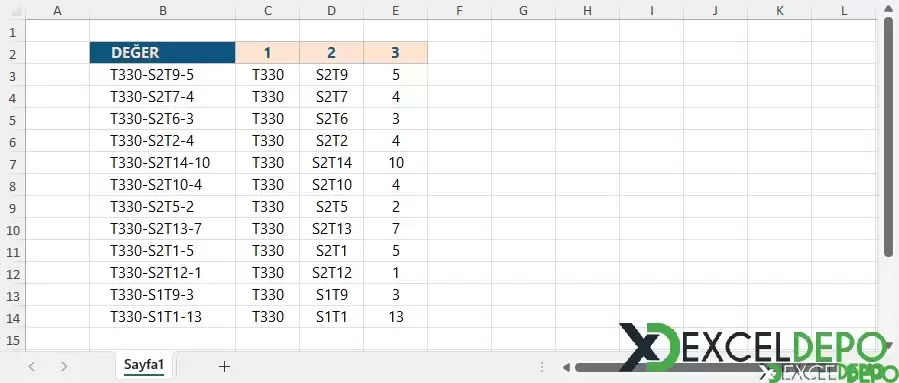Viewport: 899px width, 383px height.
Task: Go to next sheet arrow
Action: pyautogui.click(x=64, y=366)
